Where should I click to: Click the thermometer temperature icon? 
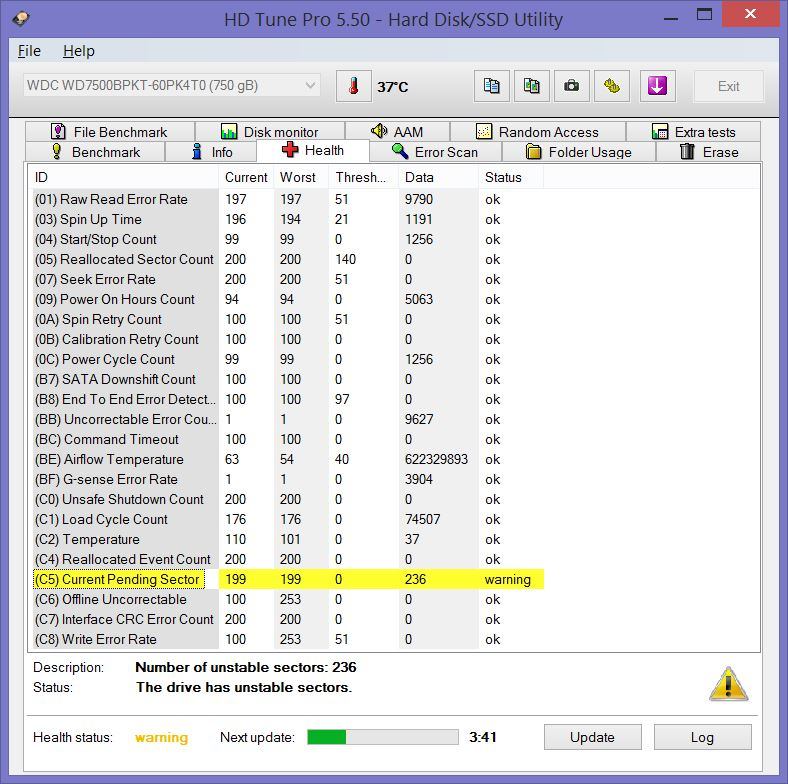[x=353, y=86]
